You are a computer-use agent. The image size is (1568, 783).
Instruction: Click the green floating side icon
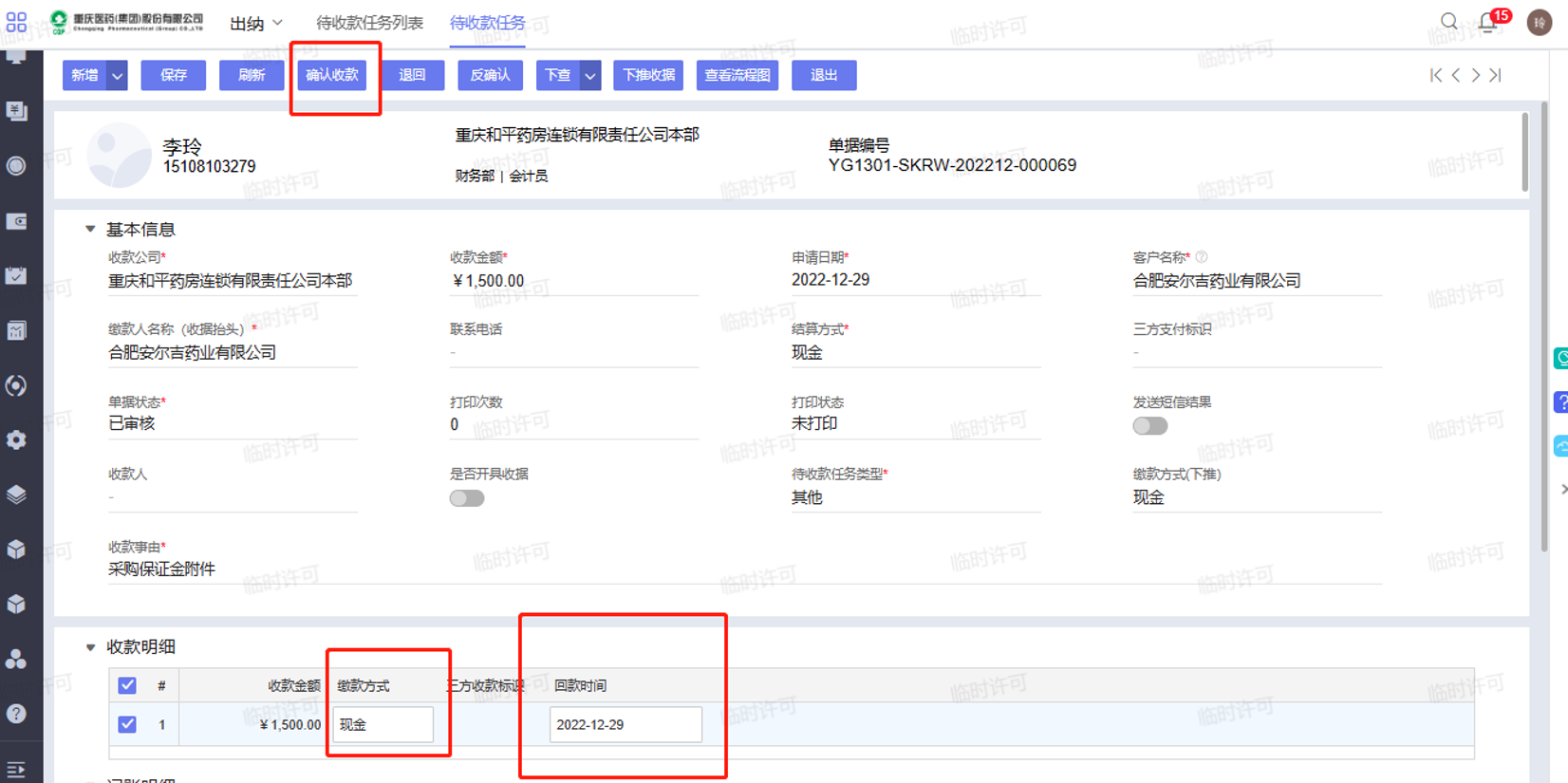coord(1561,358)
